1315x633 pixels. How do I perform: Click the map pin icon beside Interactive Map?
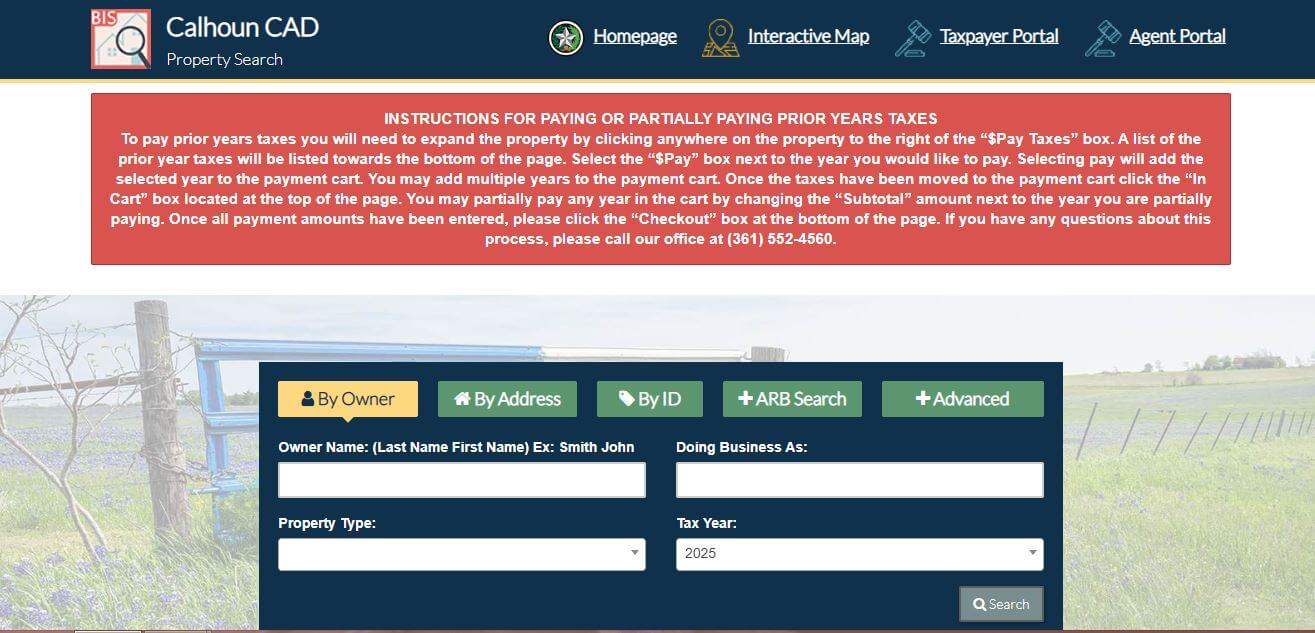[720, 38]
